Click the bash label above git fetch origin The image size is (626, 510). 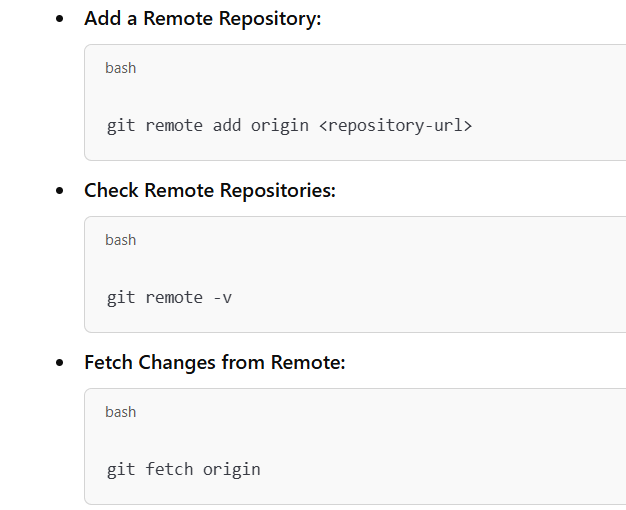[x=120, y=412]
